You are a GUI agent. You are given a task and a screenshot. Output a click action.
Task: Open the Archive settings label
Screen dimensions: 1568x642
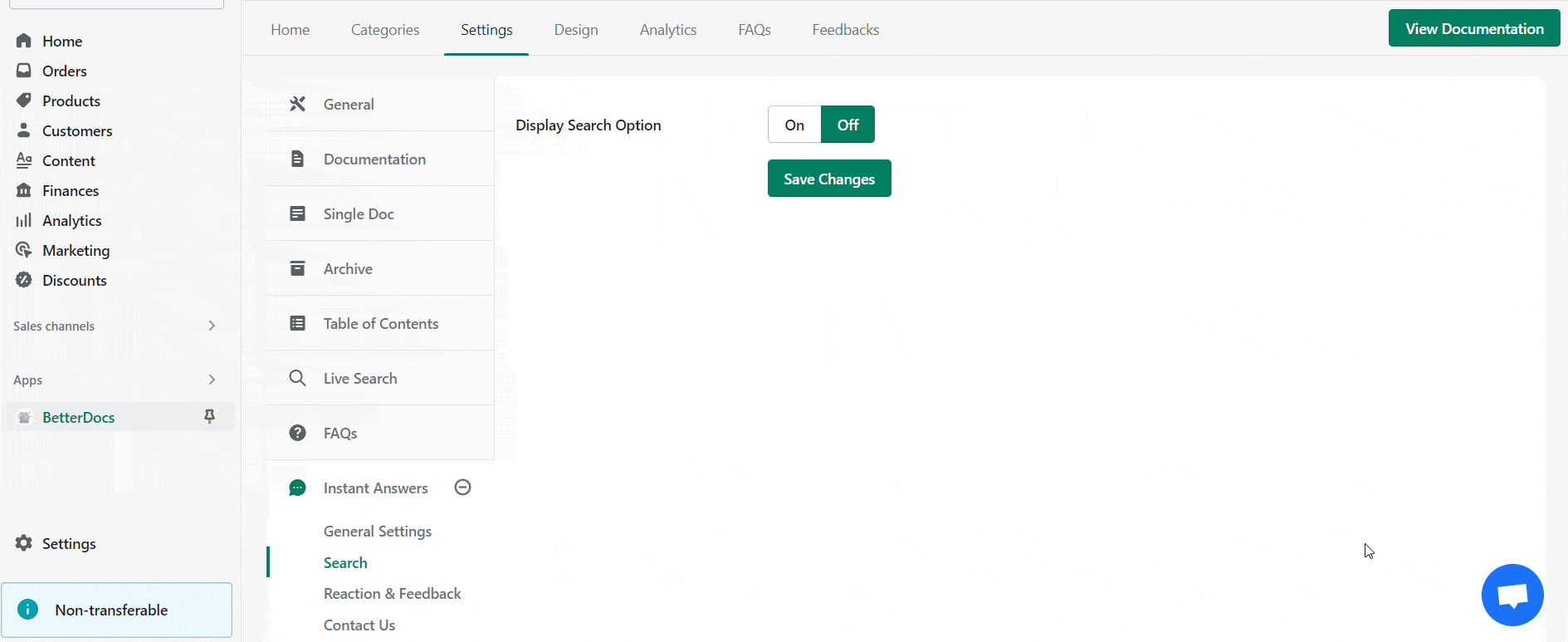tap(348, 268)
